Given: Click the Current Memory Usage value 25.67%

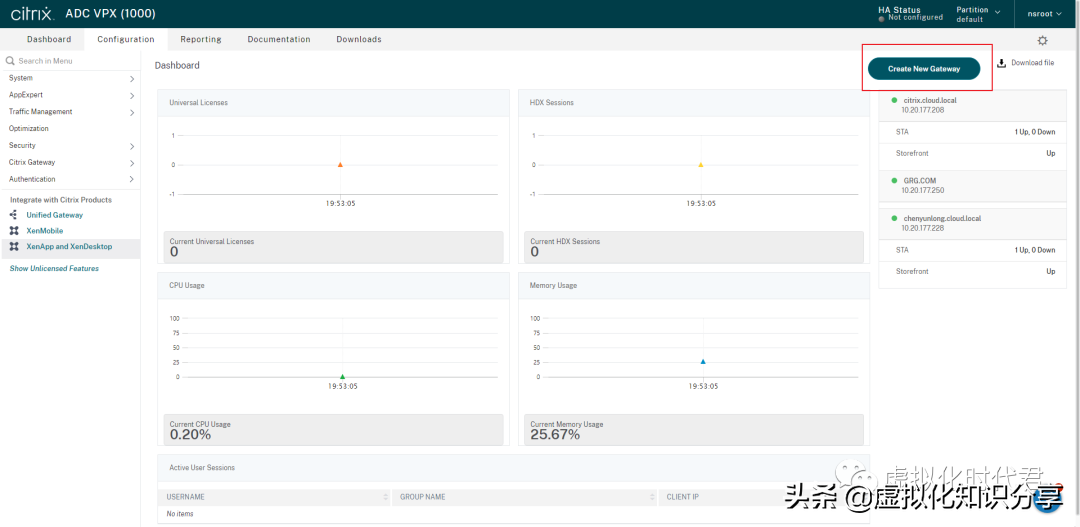Looking at the screenshot, I should (555, 435).
